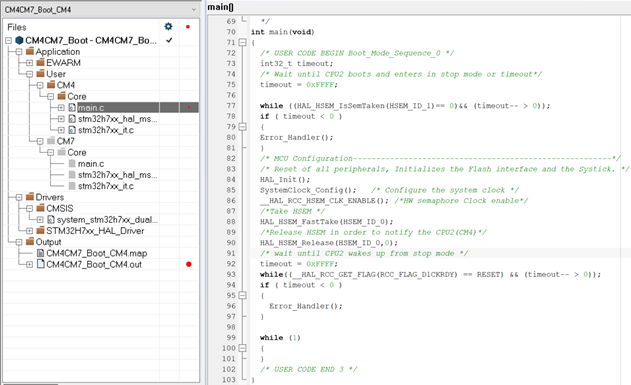
Task: Collapse the Drivers folder
Action: tap(19, 198)
